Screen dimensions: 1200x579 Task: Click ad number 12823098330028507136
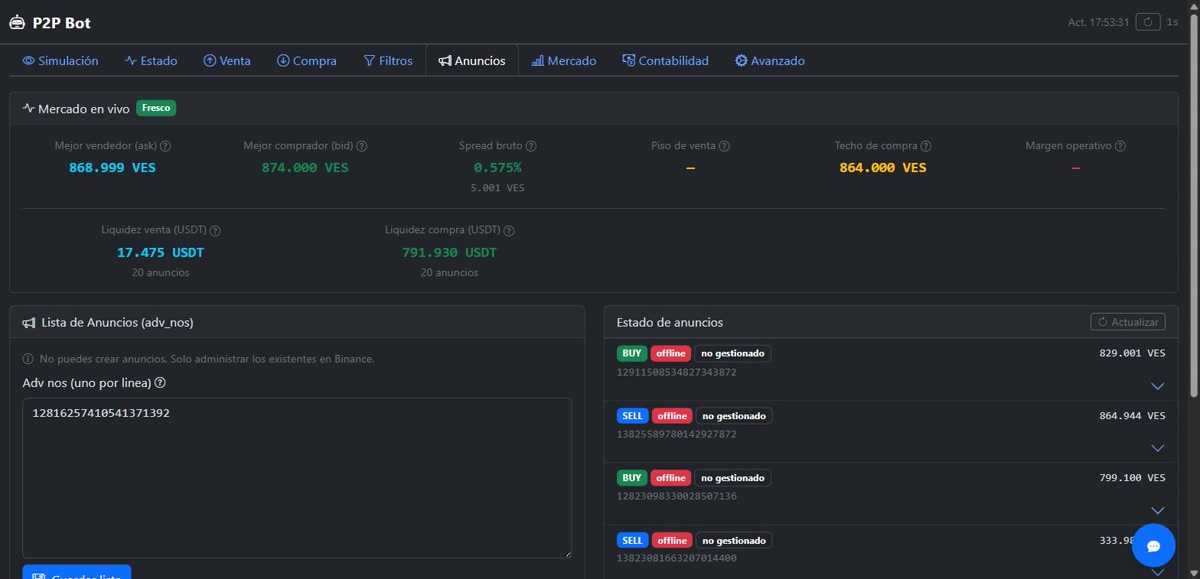(x=677, y=496)
